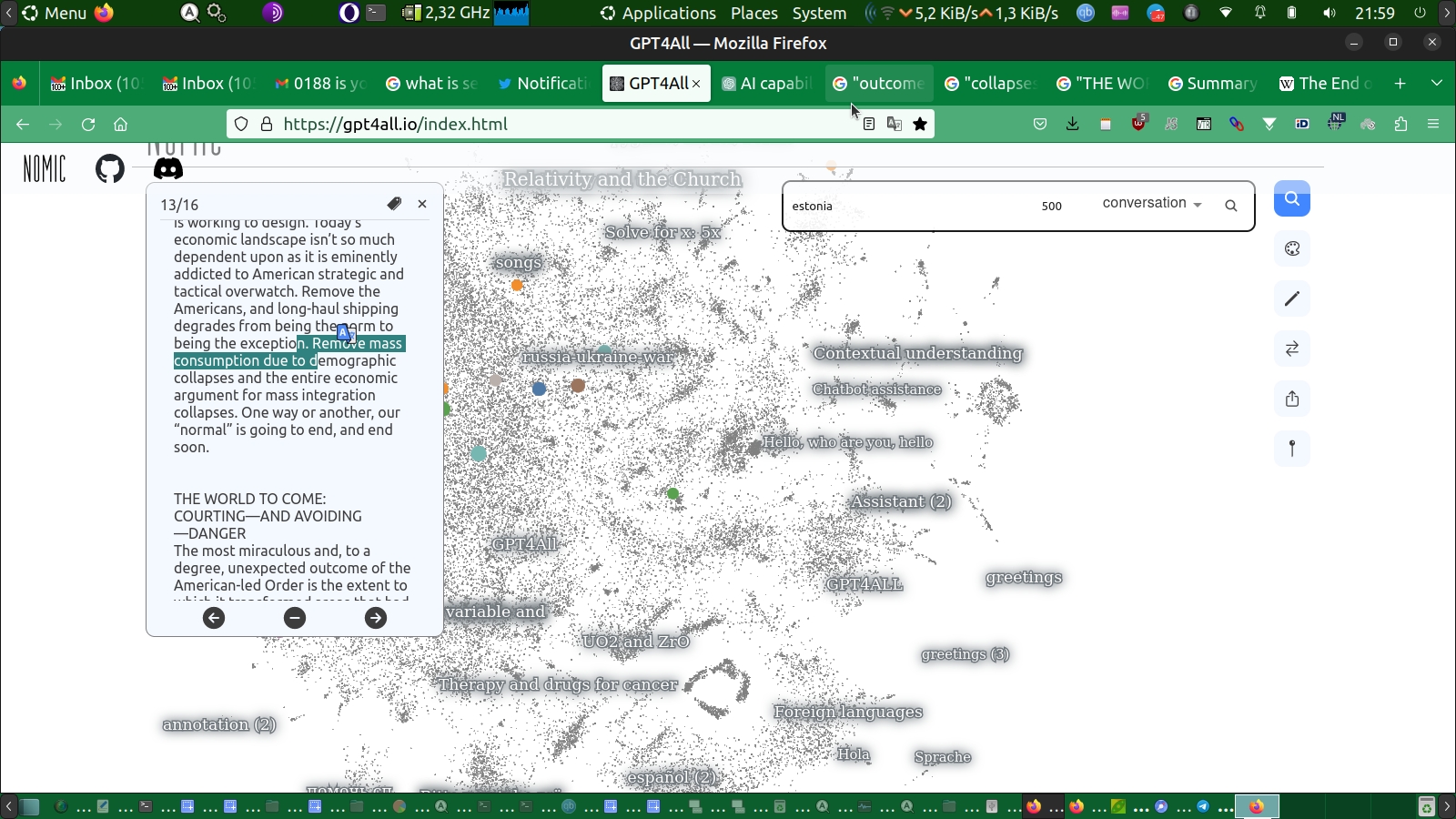Open the Menu button in top panel
This screenshot has height=819, width=1456.
click(55, 13)
